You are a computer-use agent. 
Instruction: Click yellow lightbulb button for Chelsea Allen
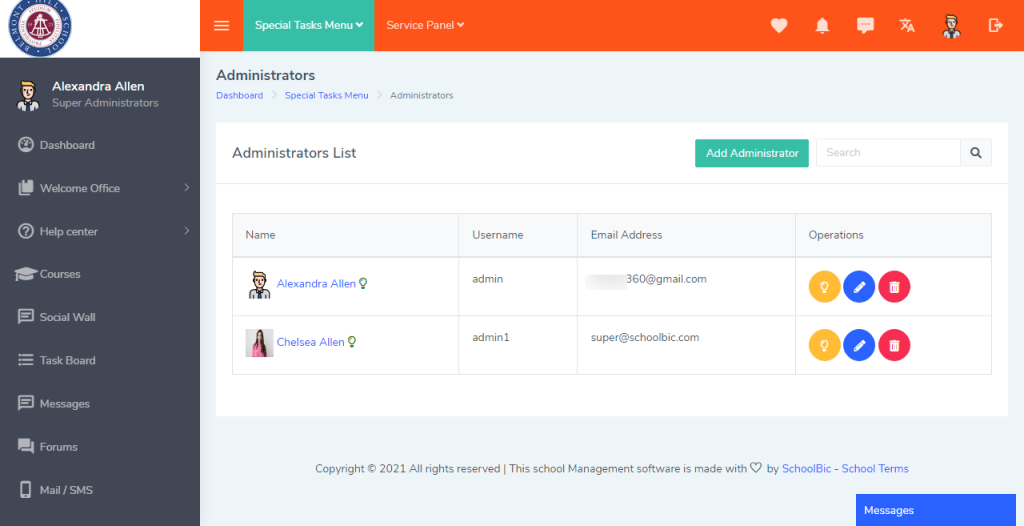click(824, 345)
